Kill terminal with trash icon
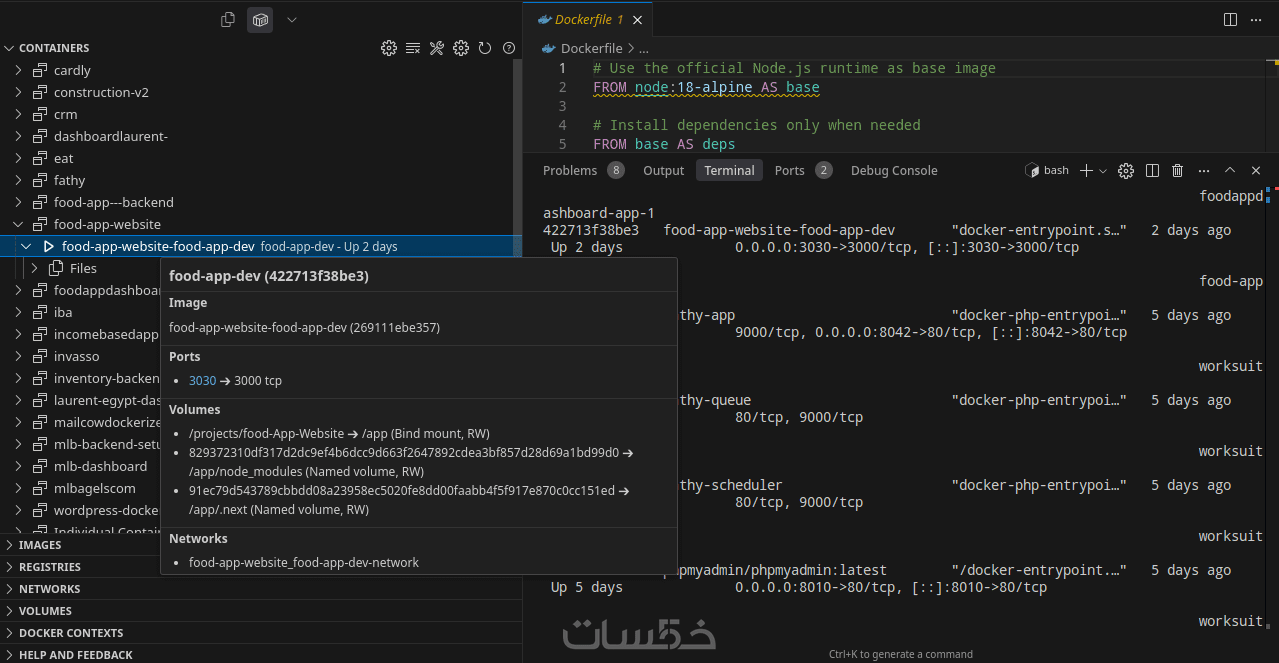This screenshot has height=663, width=1279. pyautogui.click(x=1178, y=171)
